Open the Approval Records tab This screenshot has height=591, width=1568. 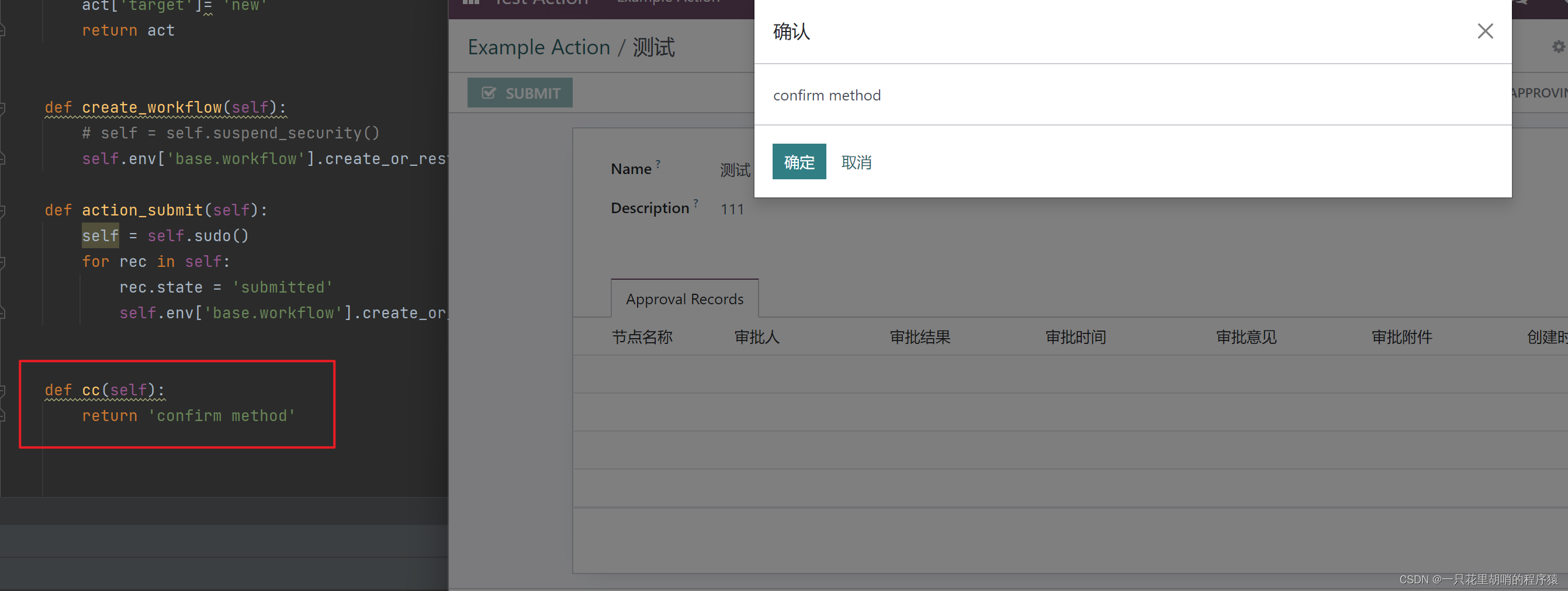pos(684,298)
